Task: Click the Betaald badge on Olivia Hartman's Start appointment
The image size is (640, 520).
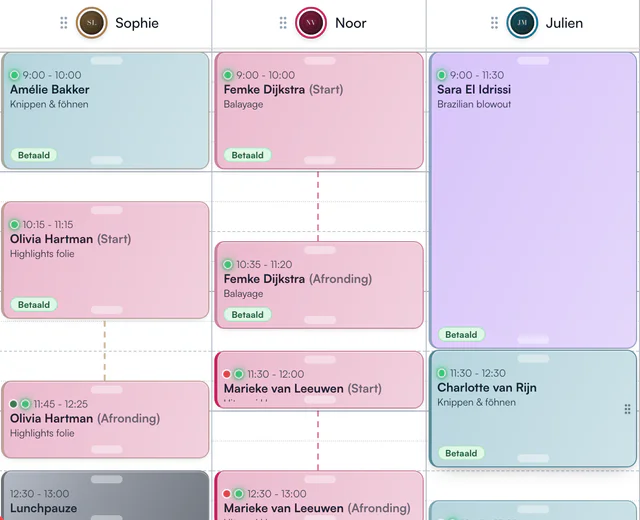Action: [34, 304]
